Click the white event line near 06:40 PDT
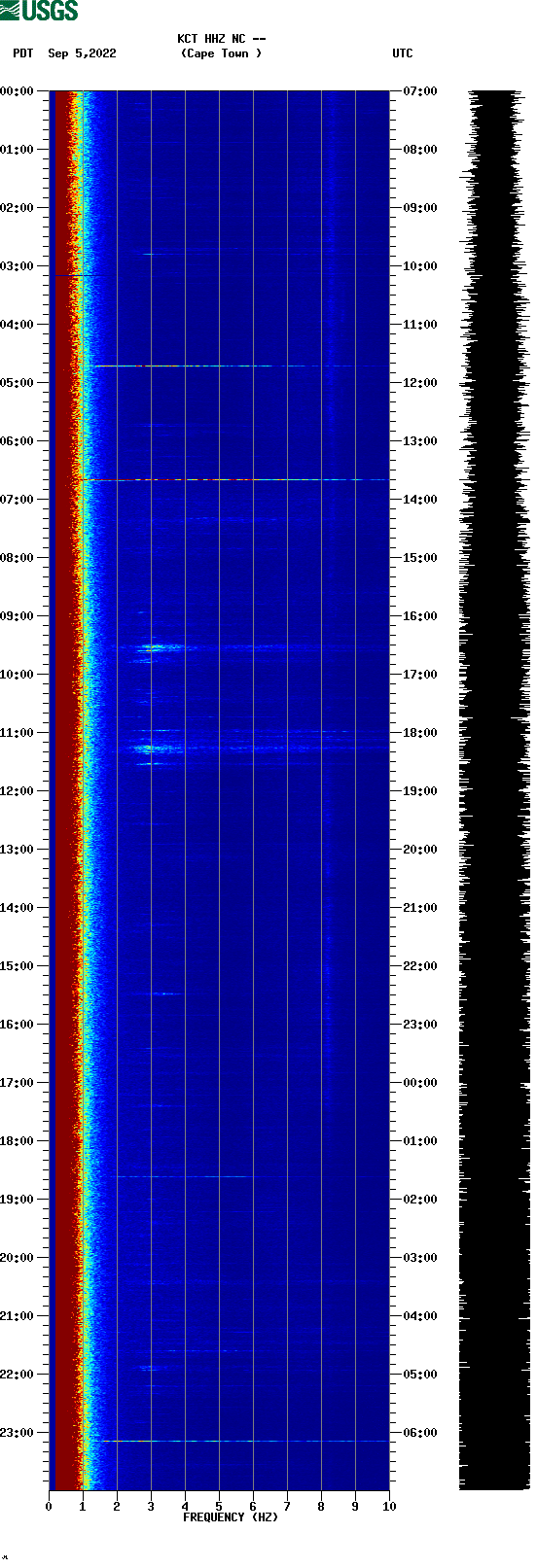Image resolution: width=537 pixels, height=1568 pixels. (238, 480)
